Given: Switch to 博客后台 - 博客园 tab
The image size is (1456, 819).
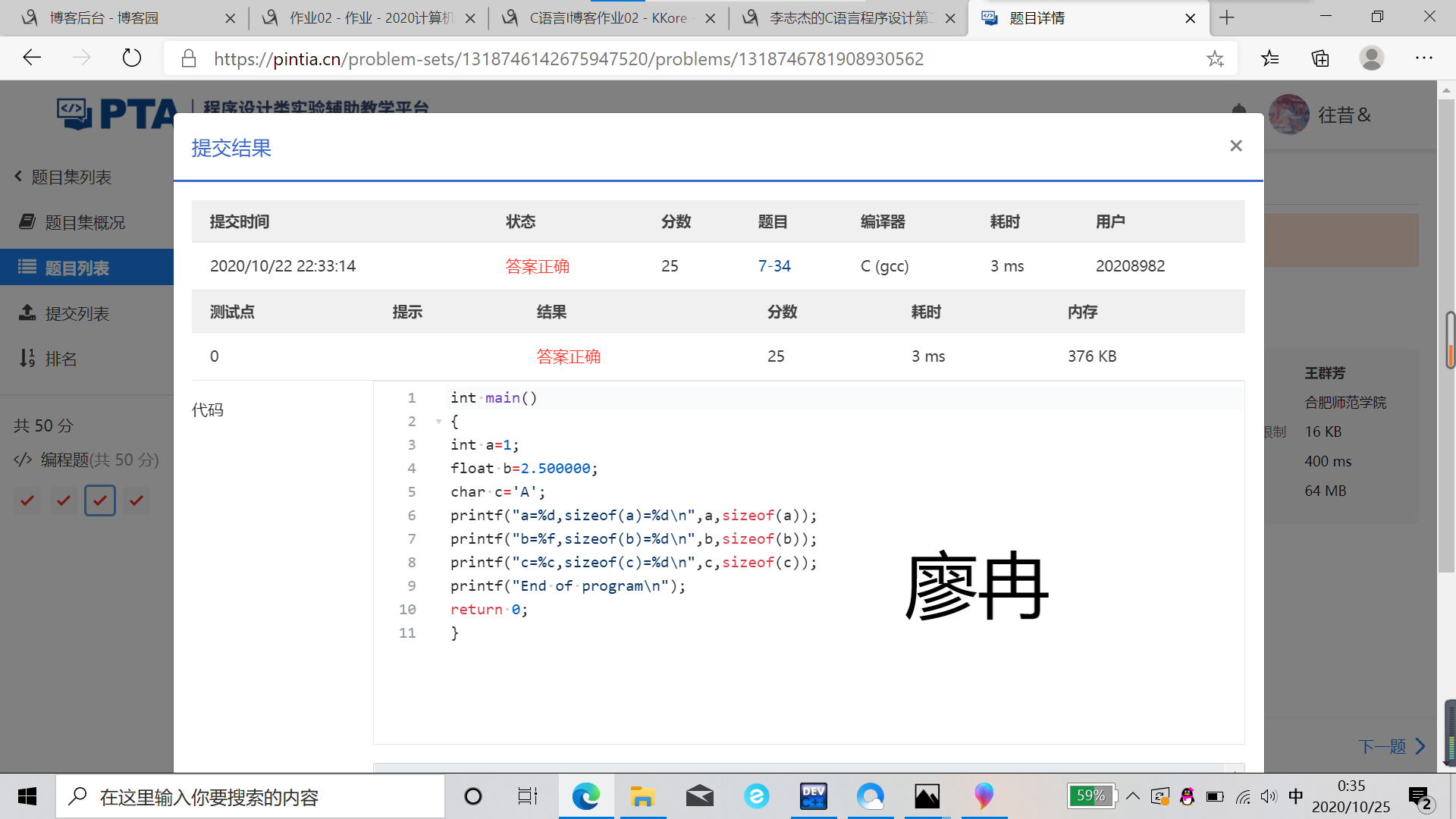Looking at the screenshot, I should [x=104, y=18].
